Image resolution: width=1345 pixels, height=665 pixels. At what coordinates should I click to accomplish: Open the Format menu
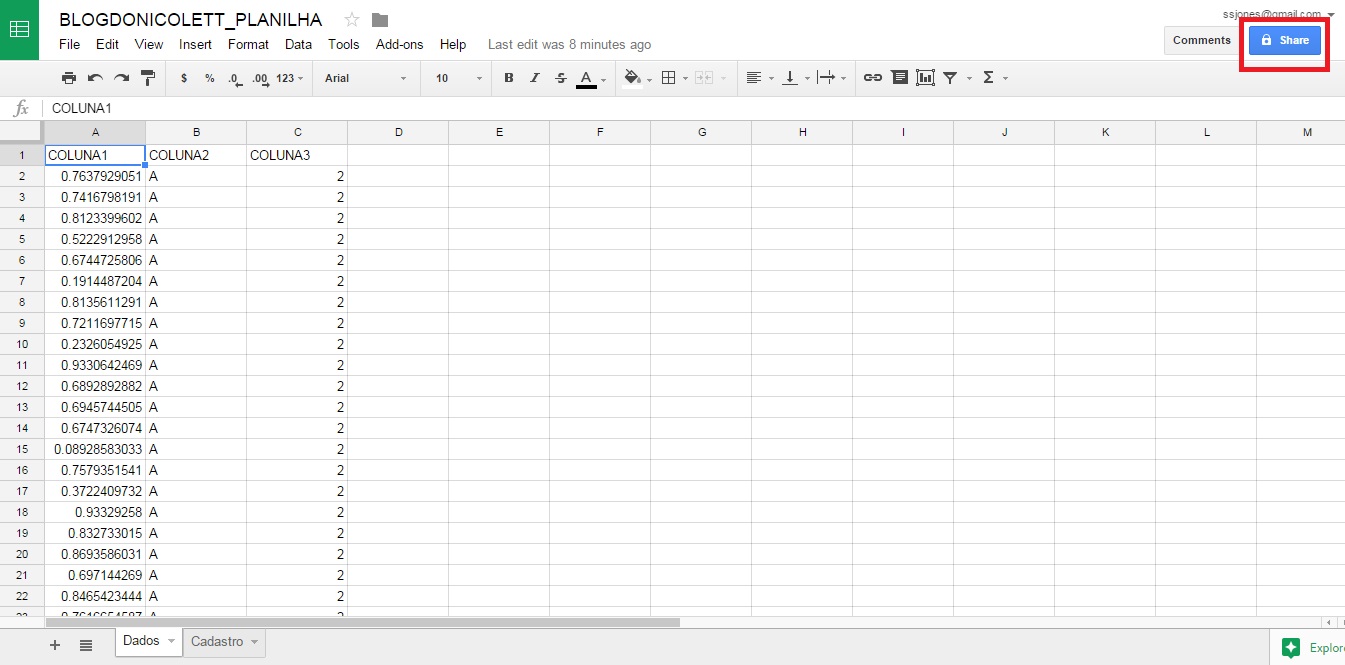tap(248, 44)
